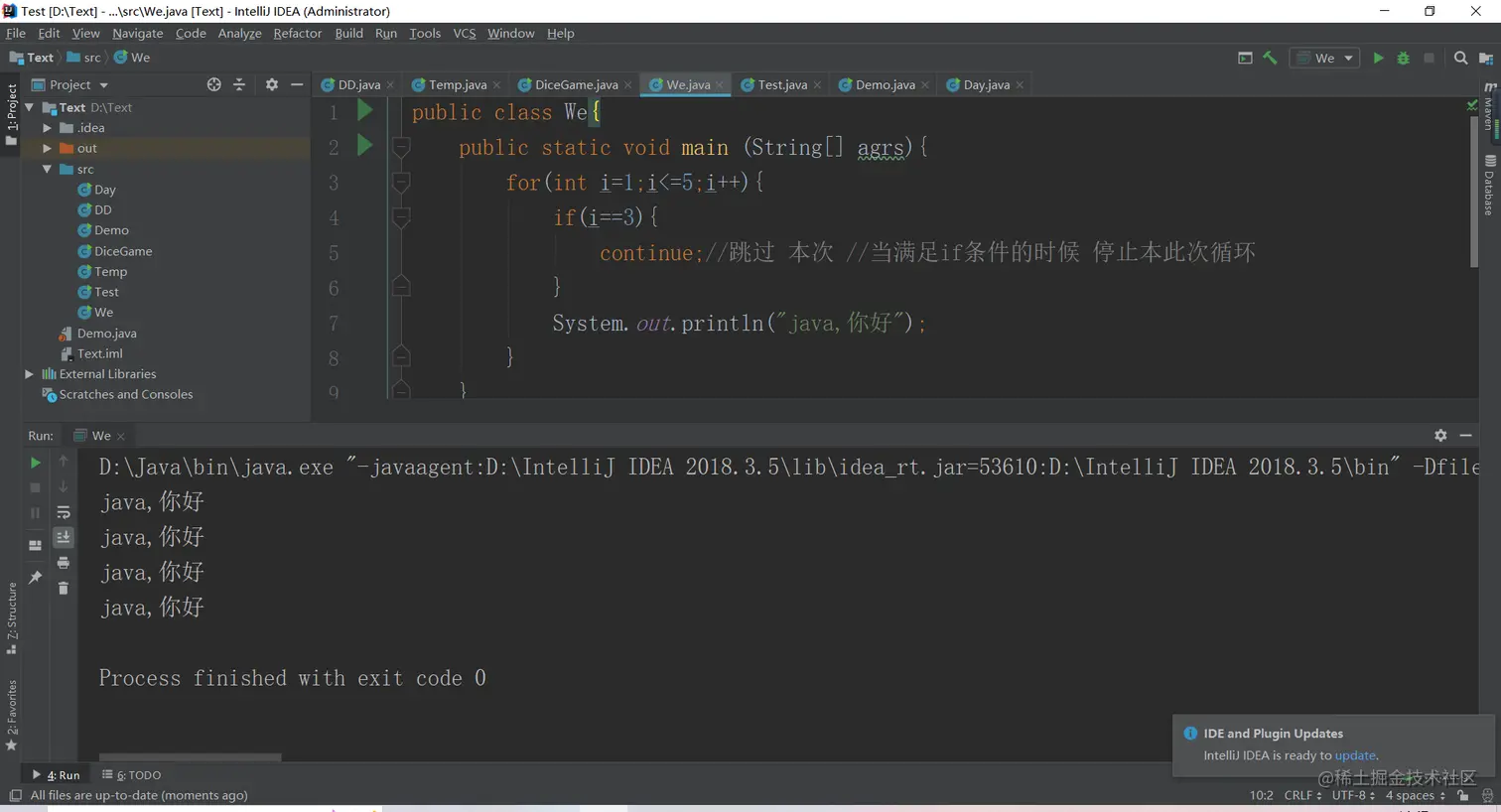Click the Run console horizontal scrollbar
The width and height of the screenshot is (1501, 812).
(x=190, y=757)
